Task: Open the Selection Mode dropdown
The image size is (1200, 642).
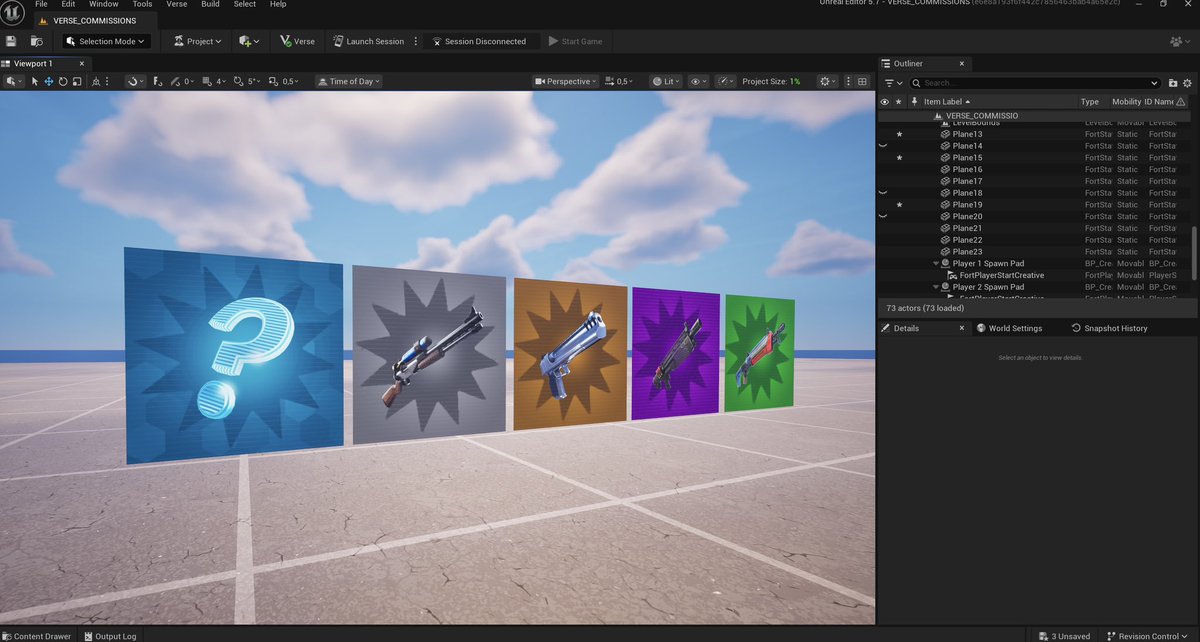Action: point(106,41)
